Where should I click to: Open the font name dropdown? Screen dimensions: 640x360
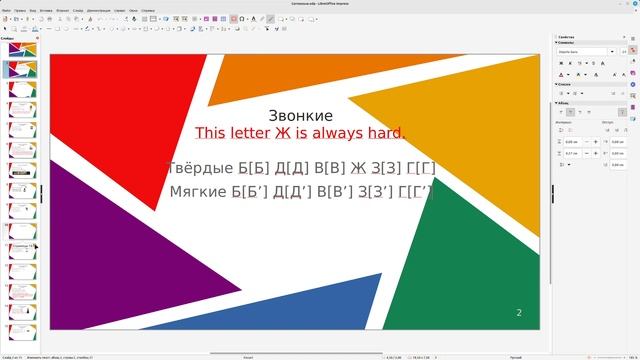point(612,52)
